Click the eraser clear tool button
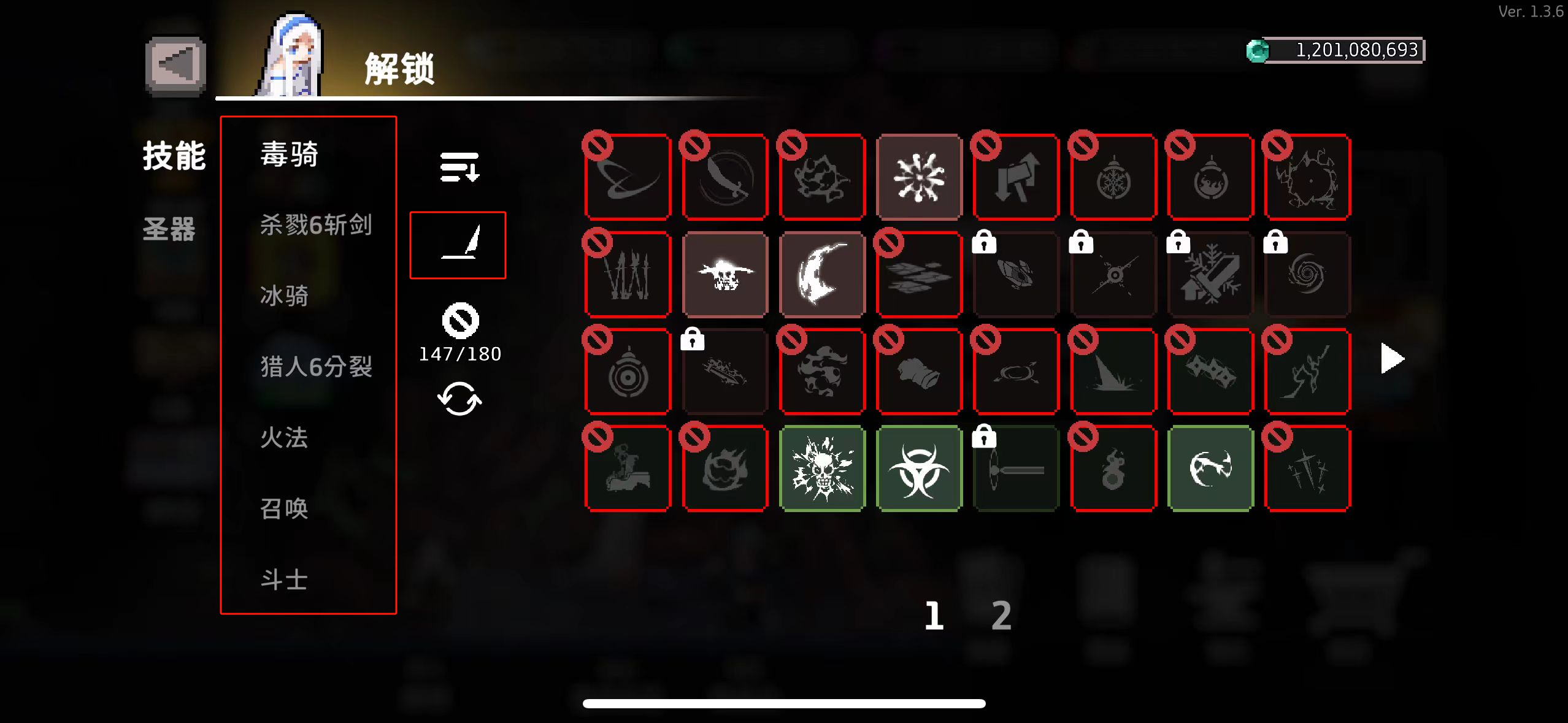 [458, 245]
